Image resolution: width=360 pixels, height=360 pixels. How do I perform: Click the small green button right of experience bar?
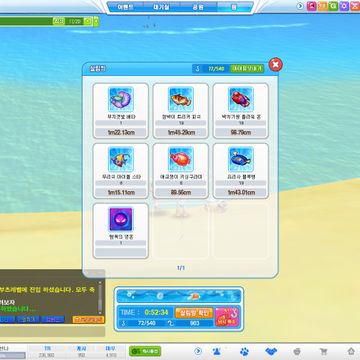click(96, 22)
